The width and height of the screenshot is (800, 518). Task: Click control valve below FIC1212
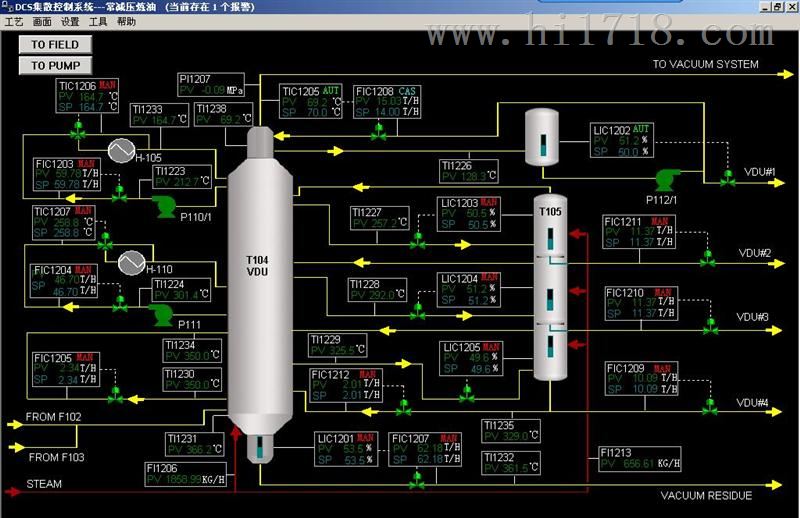pos(404,407)
